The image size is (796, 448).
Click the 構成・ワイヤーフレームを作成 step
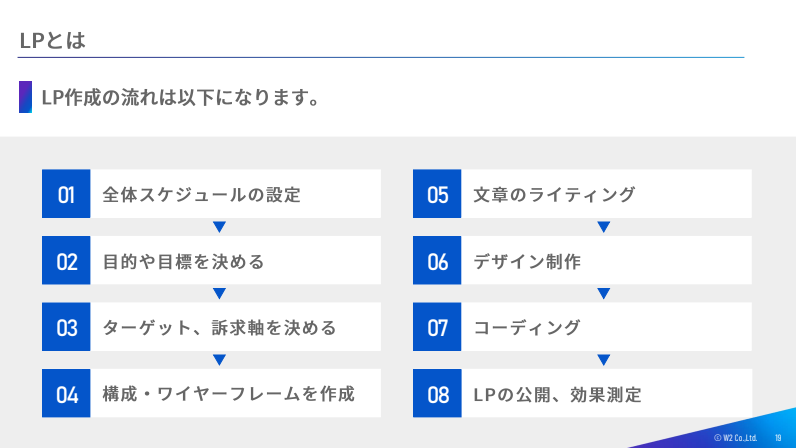tap(211, 393)
